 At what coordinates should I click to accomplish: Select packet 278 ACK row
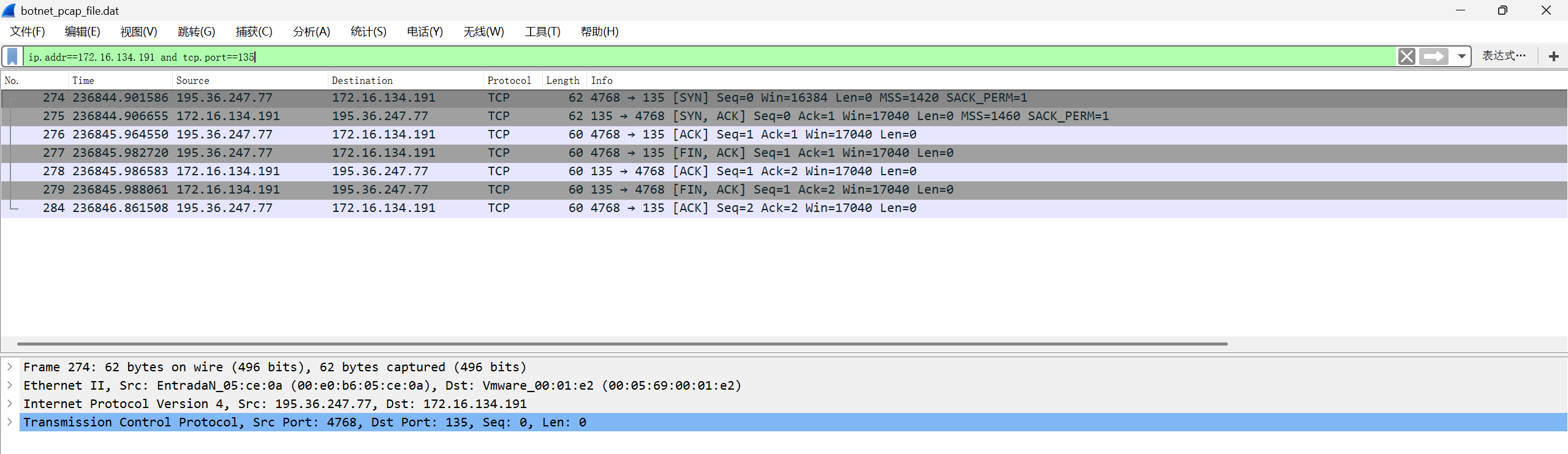coord(784,172)
